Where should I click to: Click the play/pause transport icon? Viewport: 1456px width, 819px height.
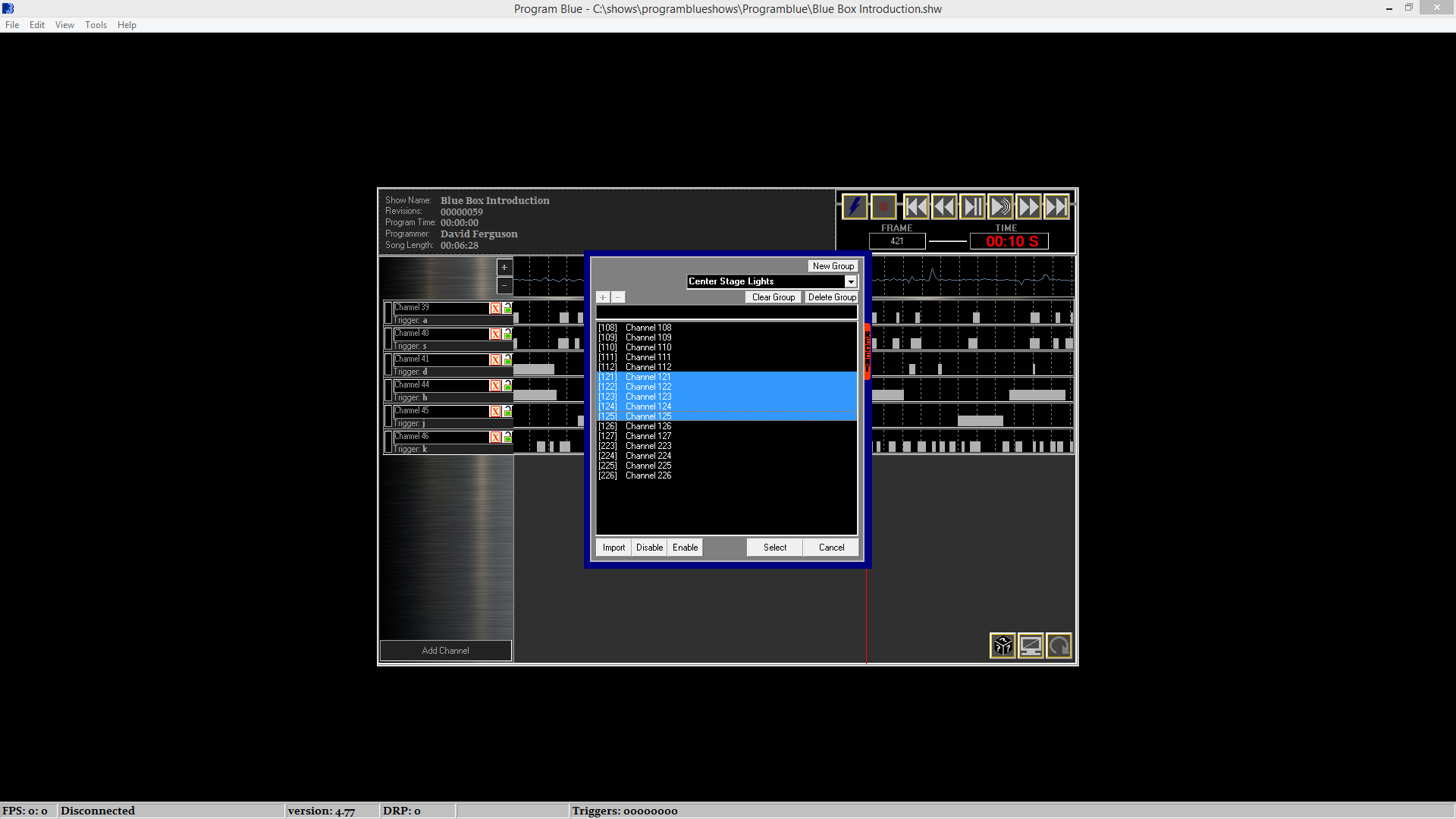click(972, 206)
